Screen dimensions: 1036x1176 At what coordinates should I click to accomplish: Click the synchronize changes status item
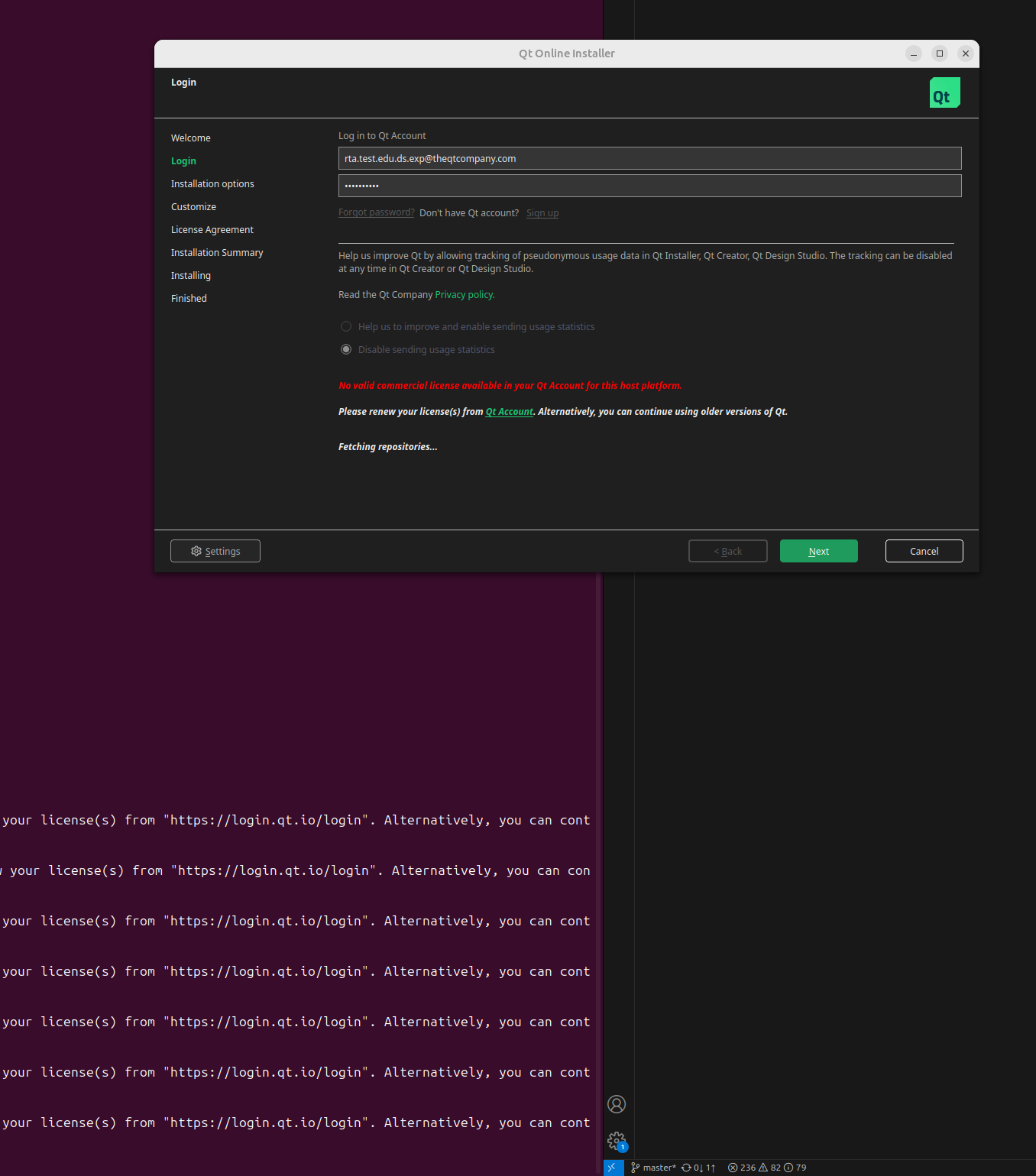point(698,1168)
